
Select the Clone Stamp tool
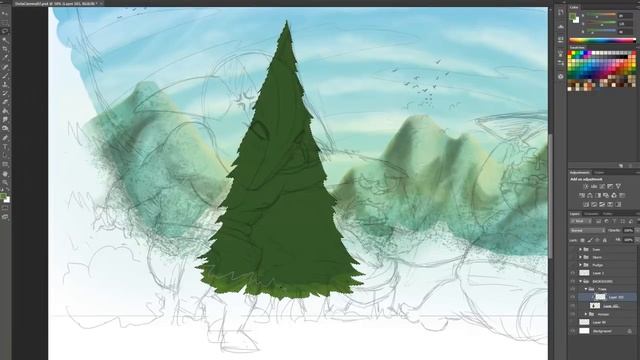tap(5, 84)
